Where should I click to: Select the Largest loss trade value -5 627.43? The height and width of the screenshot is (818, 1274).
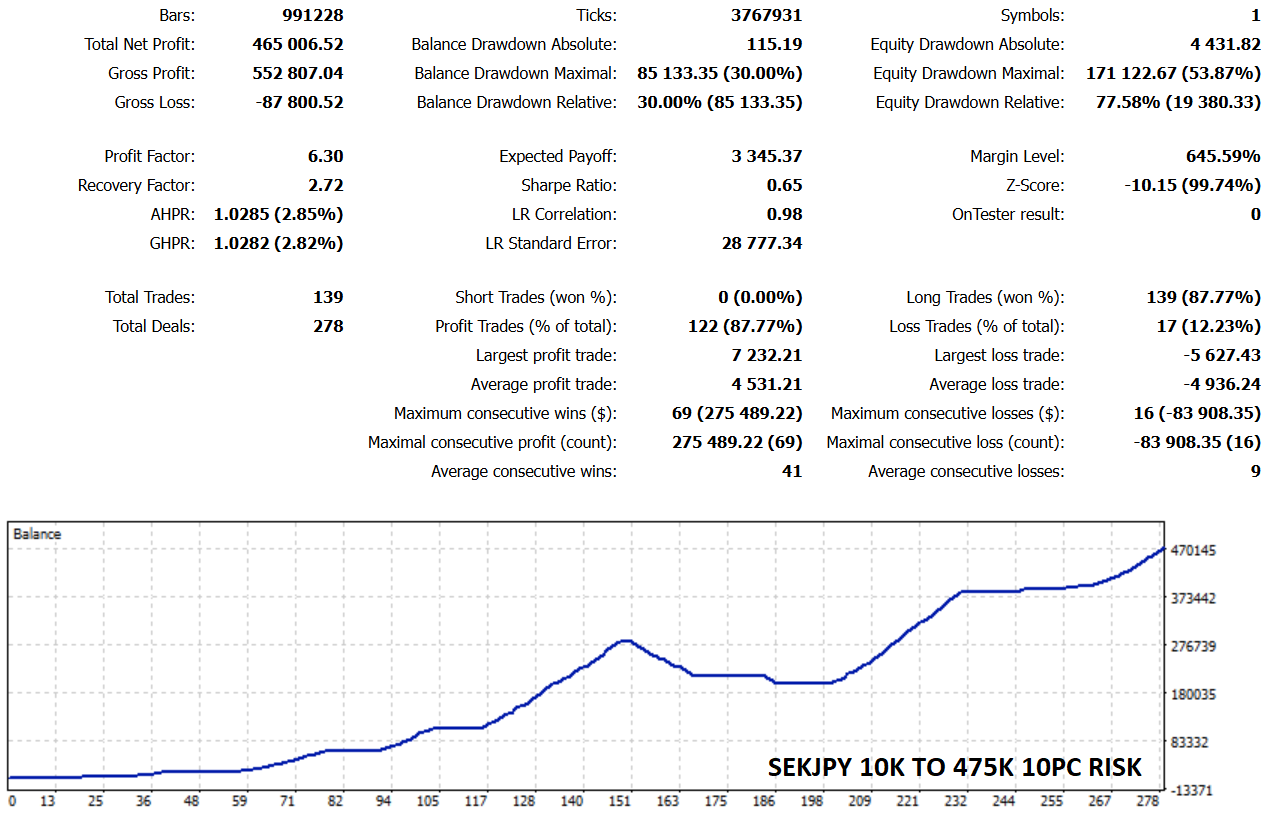(1222, 356)
